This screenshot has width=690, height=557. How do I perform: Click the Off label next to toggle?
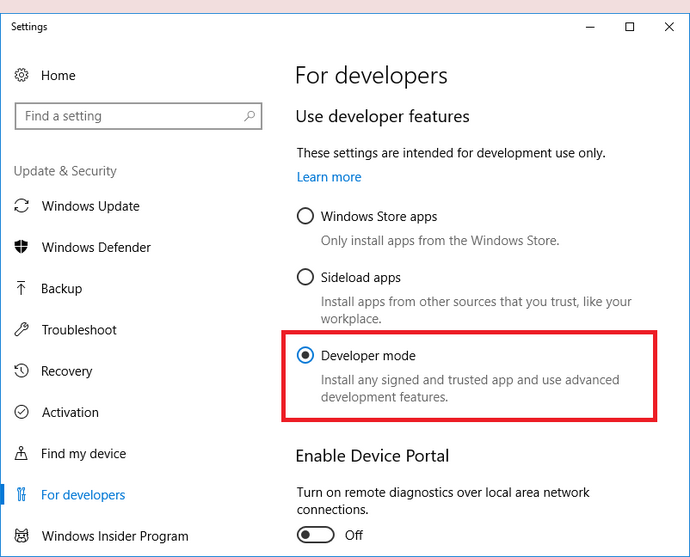pyautogui.click(x=354, y=535)
